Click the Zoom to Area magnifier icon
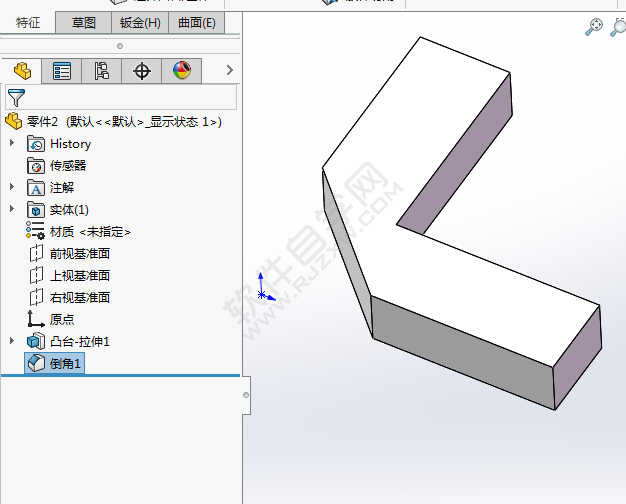This screenshot has height=504, width=626. pos(618,27)
